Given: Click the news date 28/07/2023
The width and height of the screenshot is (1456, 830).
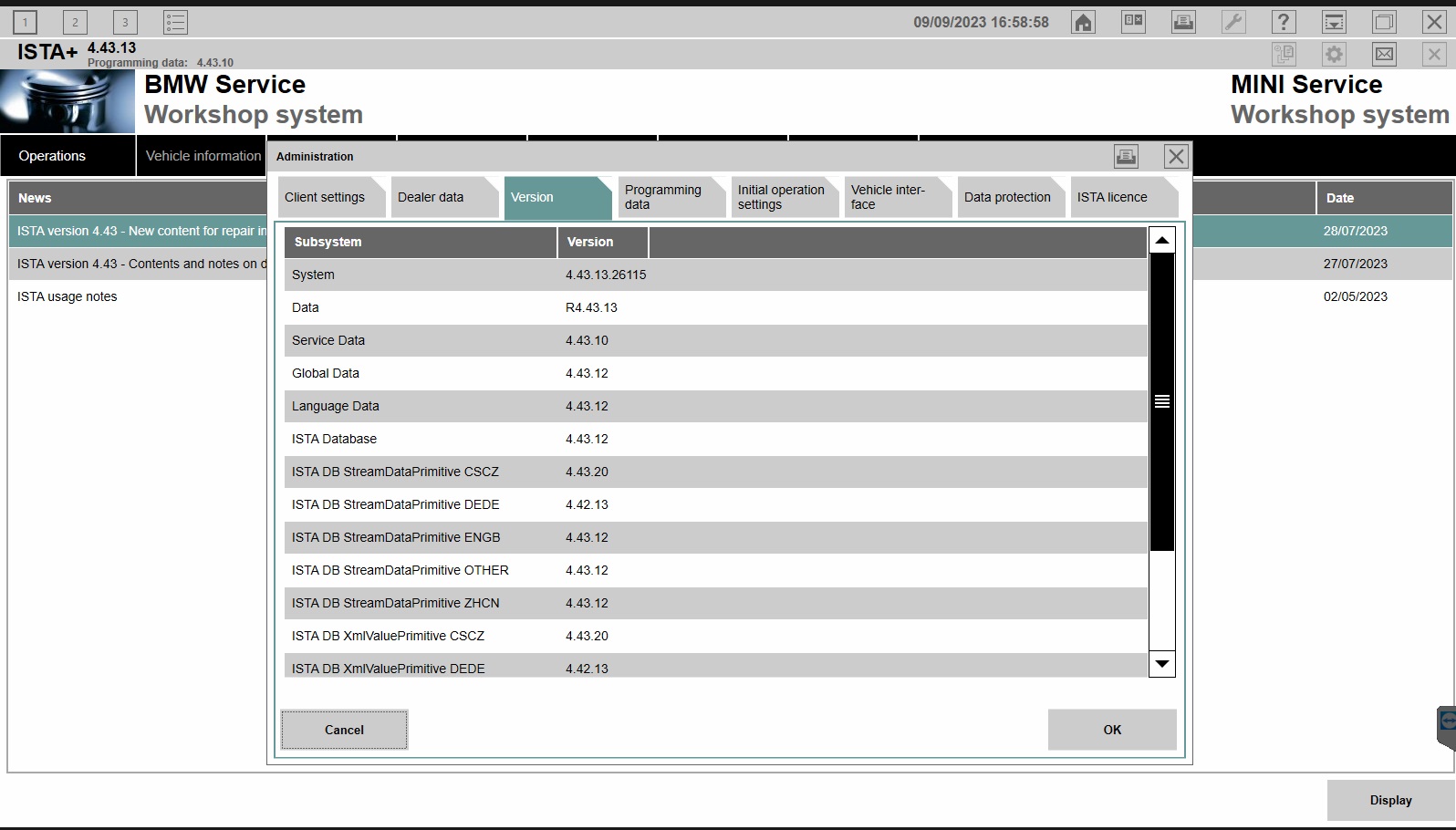Looking at the screenshot, I should (x=1356, y=231).
